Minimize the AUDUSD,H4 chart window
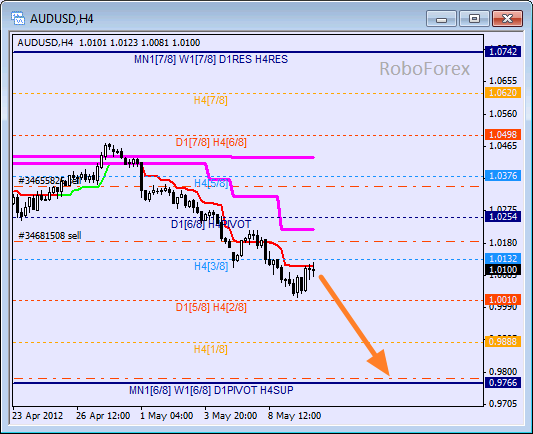This screenshot has height=434, width=533. 441,19
